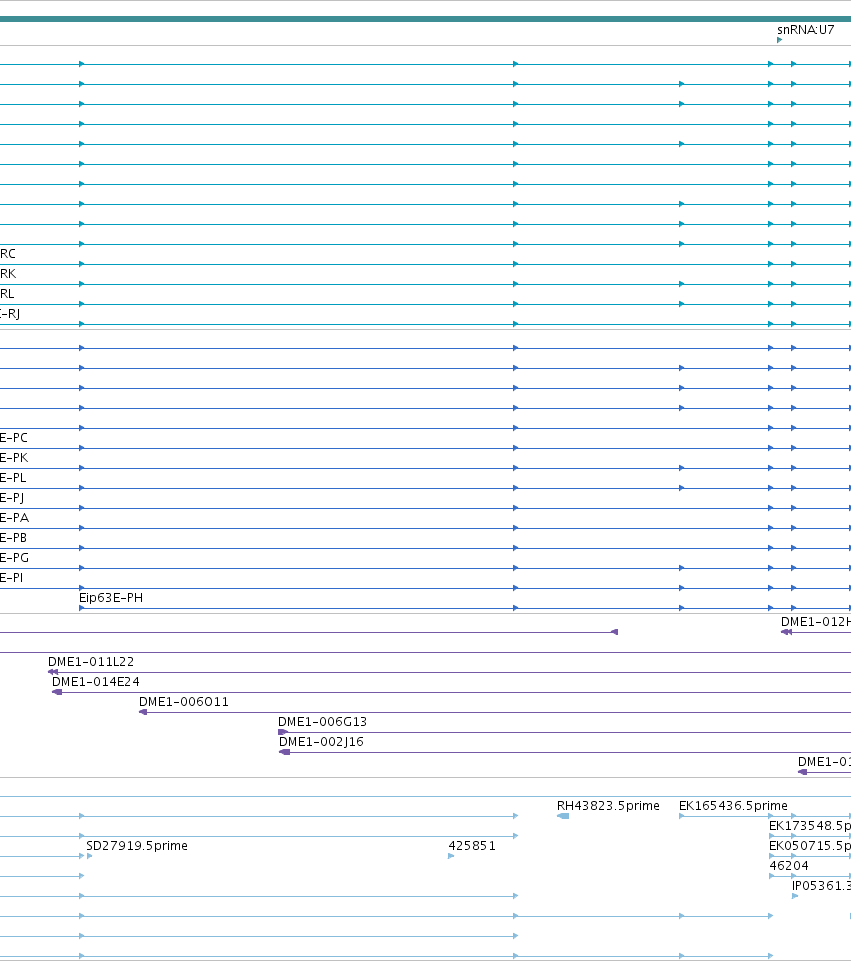851x961 pixels.
Task: Click the DME1-014E24 arrowhead end
Action: click(x=57, y=692)
